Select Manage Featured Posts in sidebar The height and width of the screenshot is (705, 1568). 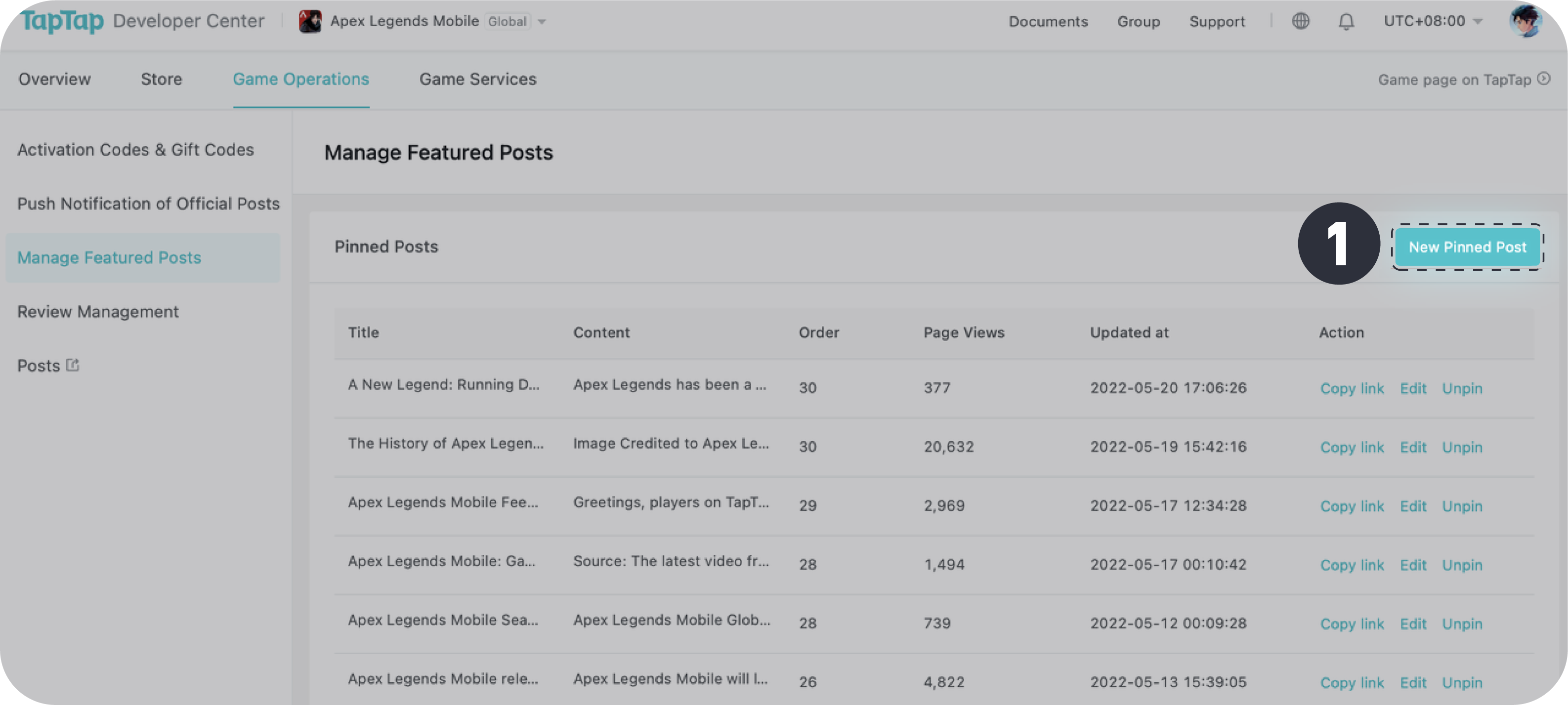pos(143,258)
